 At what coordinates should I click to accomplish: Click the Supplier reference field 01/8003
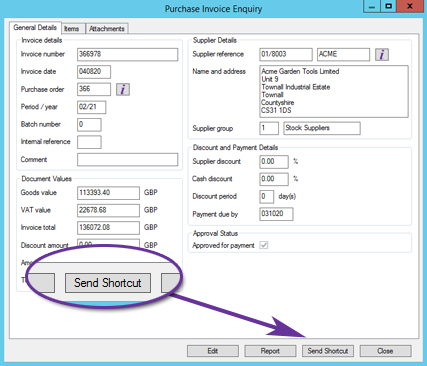coord(286,54)
